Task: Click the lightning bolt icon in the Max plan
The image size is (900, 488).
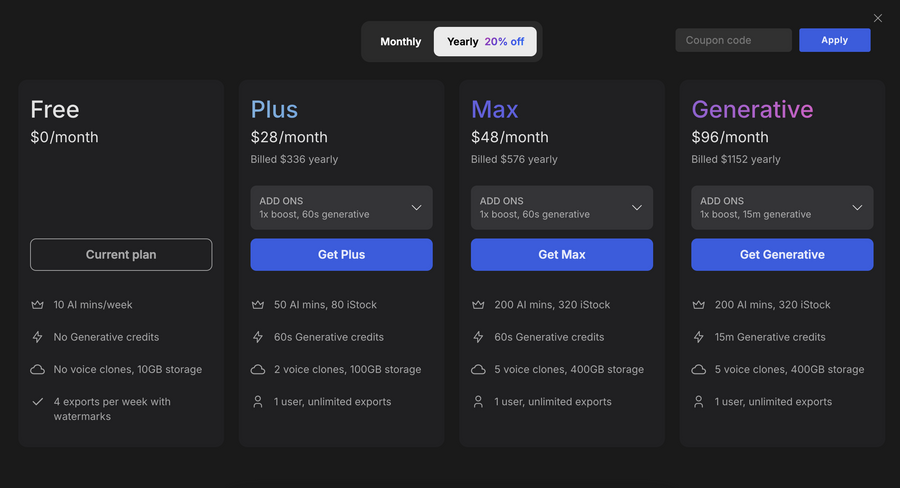Action: 478,337
